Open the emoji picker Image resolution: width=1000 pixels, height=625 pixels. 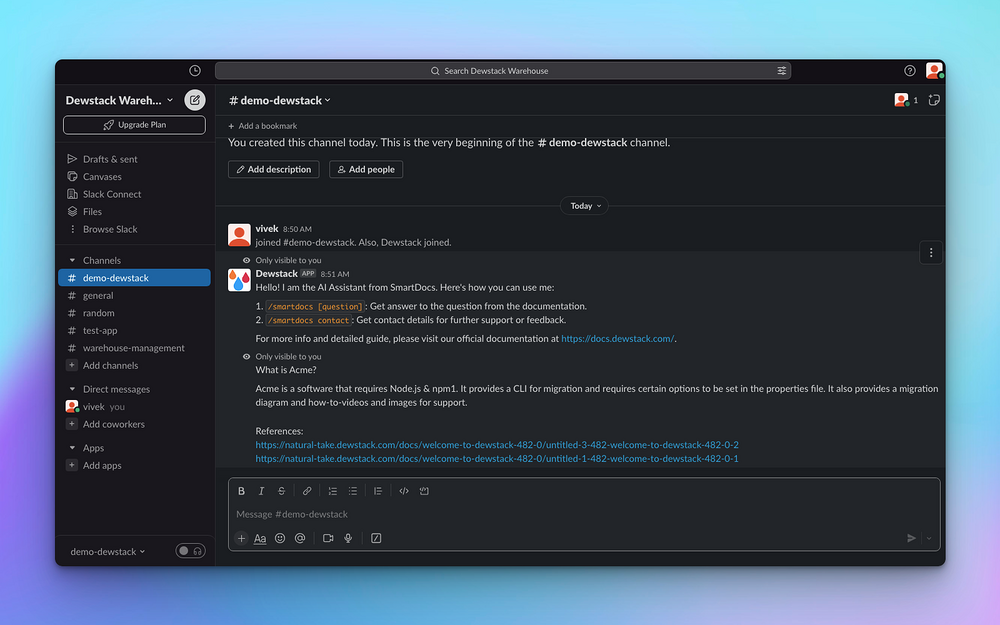click(x=280, y=538)
